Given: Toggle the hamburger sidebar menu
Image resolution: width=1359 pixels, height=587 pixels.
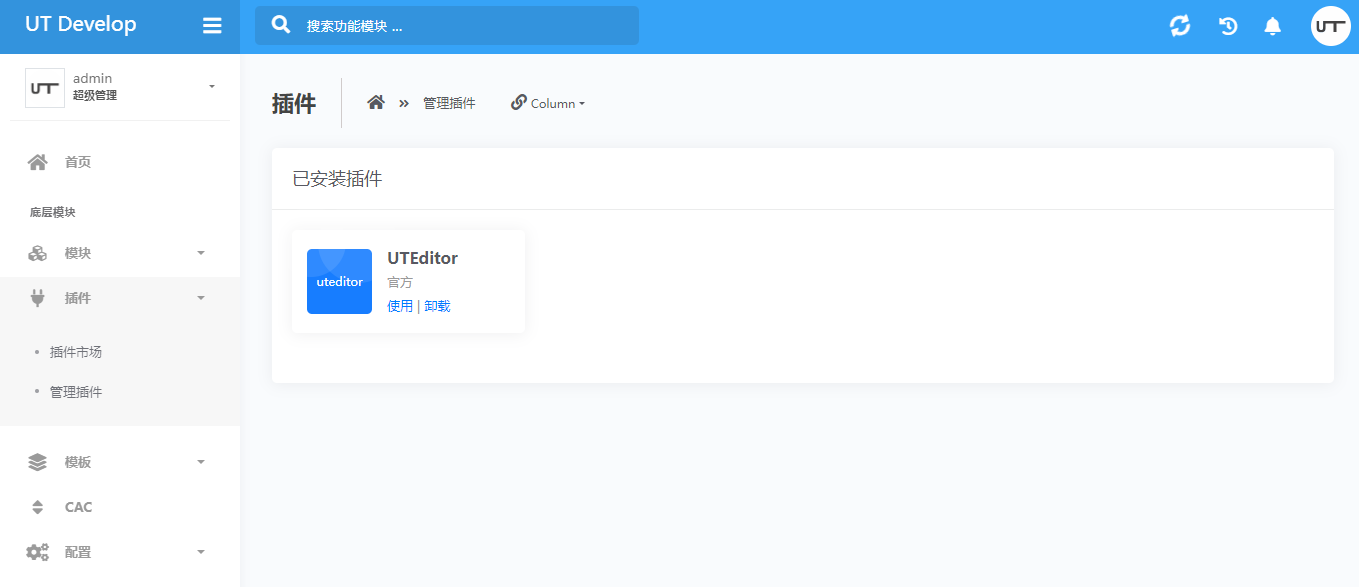Looking at the screenshot, I should (x=212, y=26).
